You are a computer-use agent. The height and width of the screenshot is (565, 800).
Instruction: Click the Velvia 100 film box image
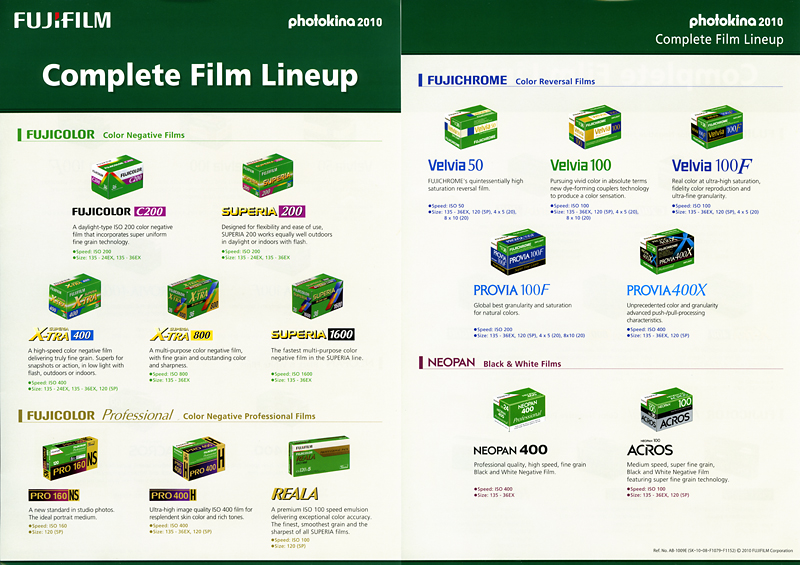click(x=595, y=127)
